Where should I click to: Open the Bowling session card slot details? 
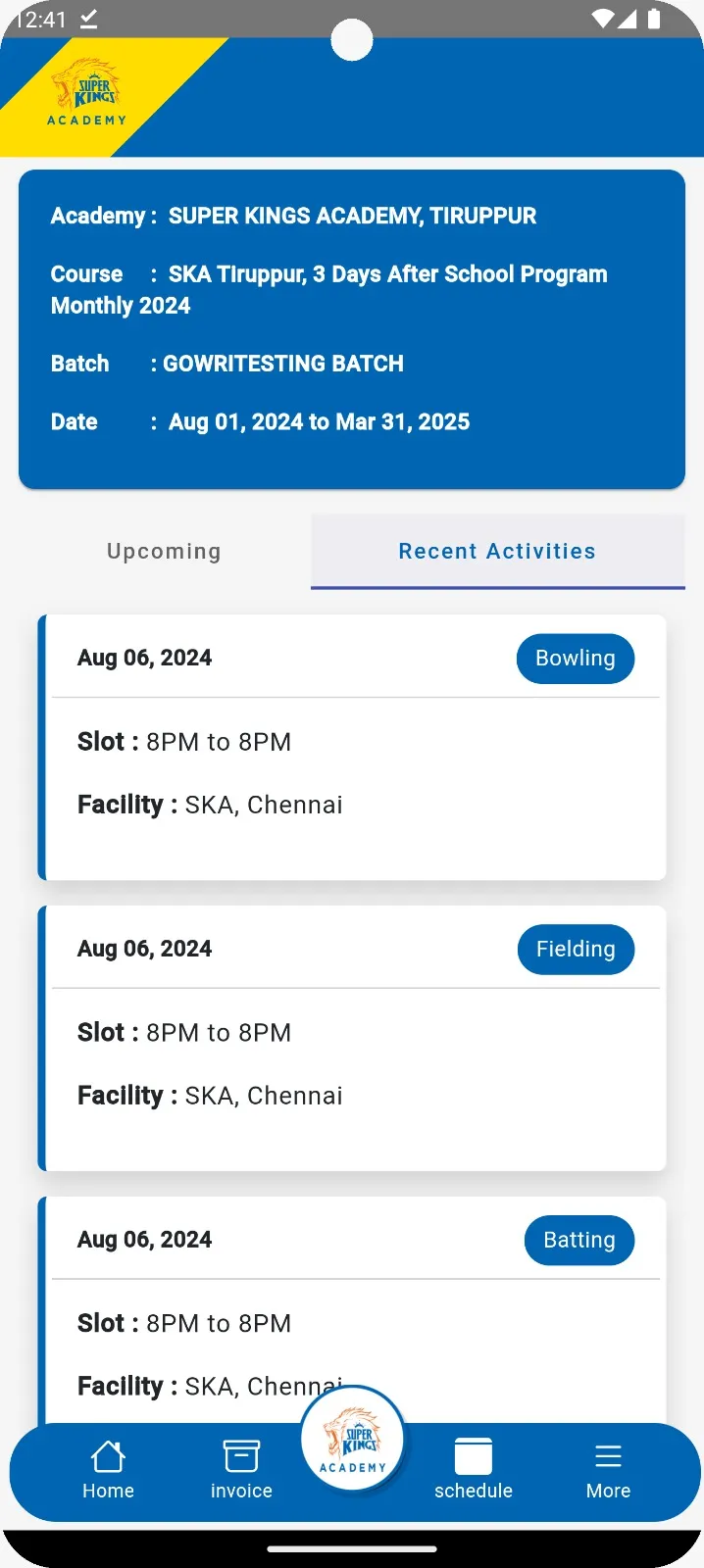pos(184,742)
